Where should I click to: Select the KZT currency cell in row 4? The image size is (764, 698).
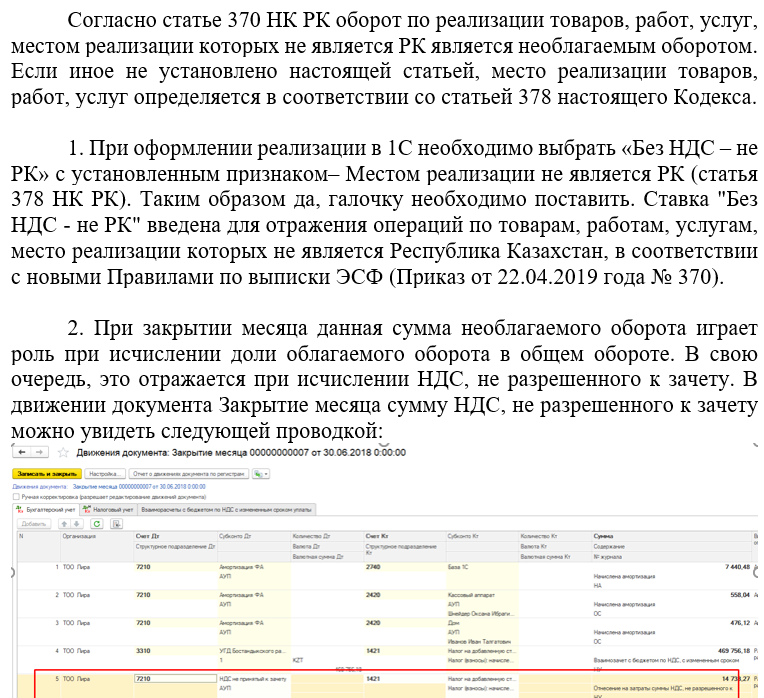coord(298,660)
